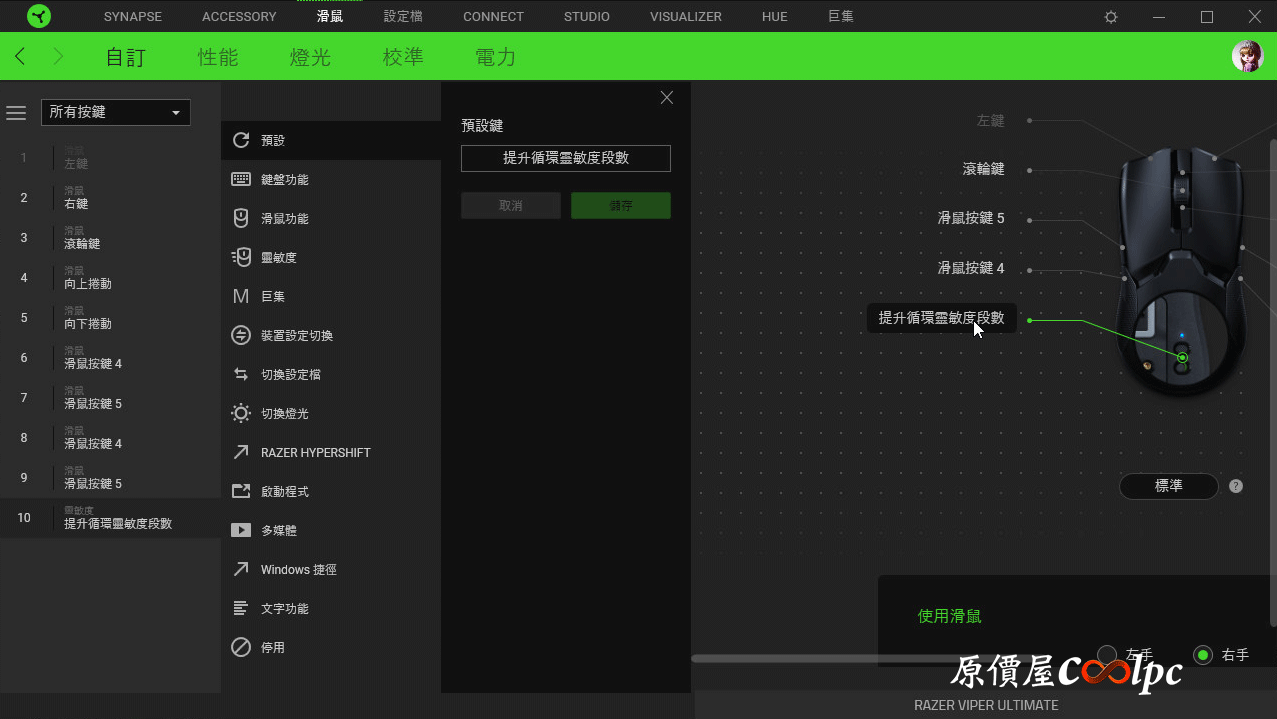Open the VISUALIZER tab
The image size is (1277, 719).
pyautogui.click(x=686, y=17)
